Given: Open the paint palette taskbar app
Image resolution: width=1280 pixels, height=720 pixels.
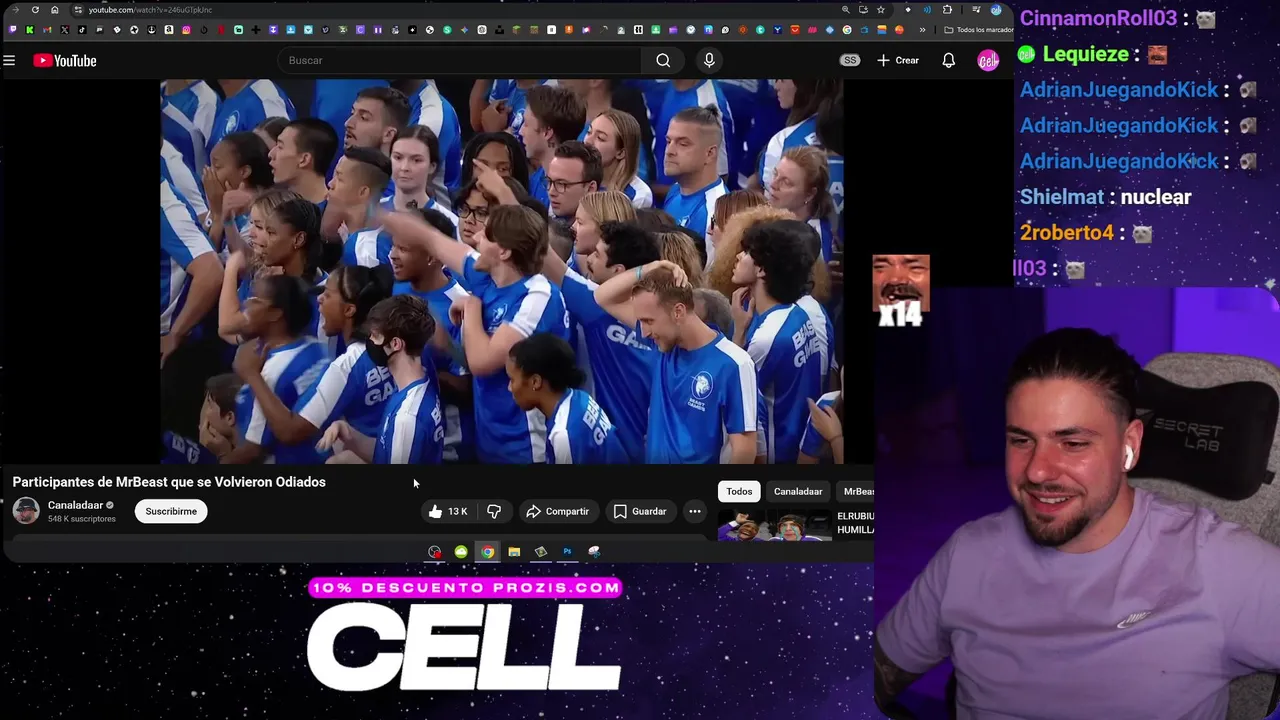Looking at the screenshot, I should [x=594, y=551].
